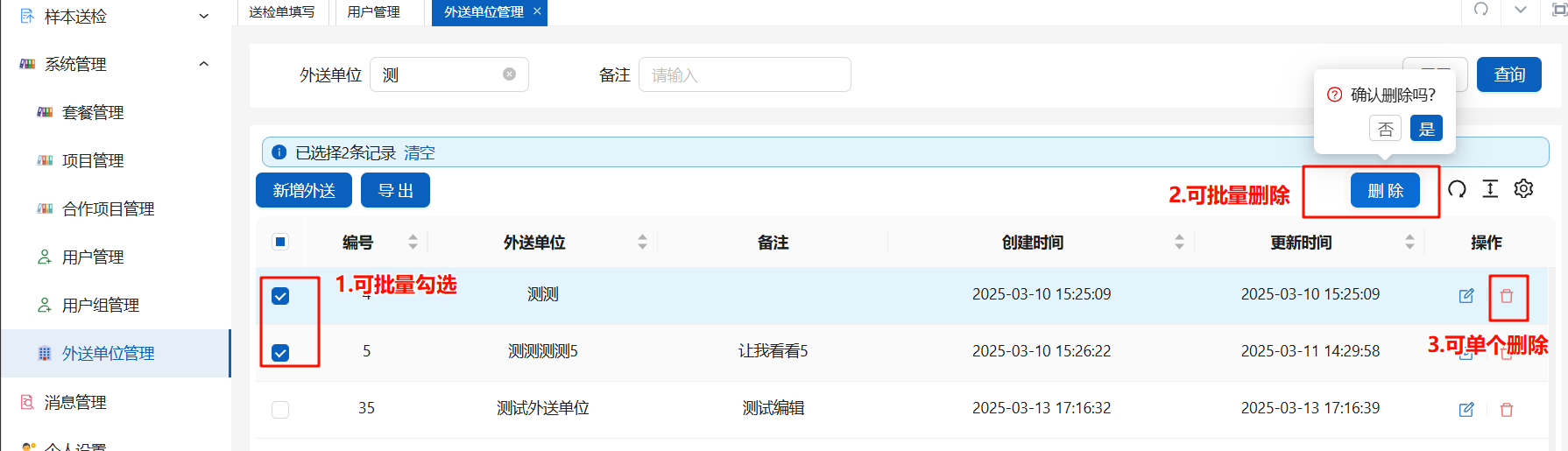Viewport: 1568px width, 451px height.
Task: Click the delete trash icon for 测测 row
Action: (x=1507, y=296)
